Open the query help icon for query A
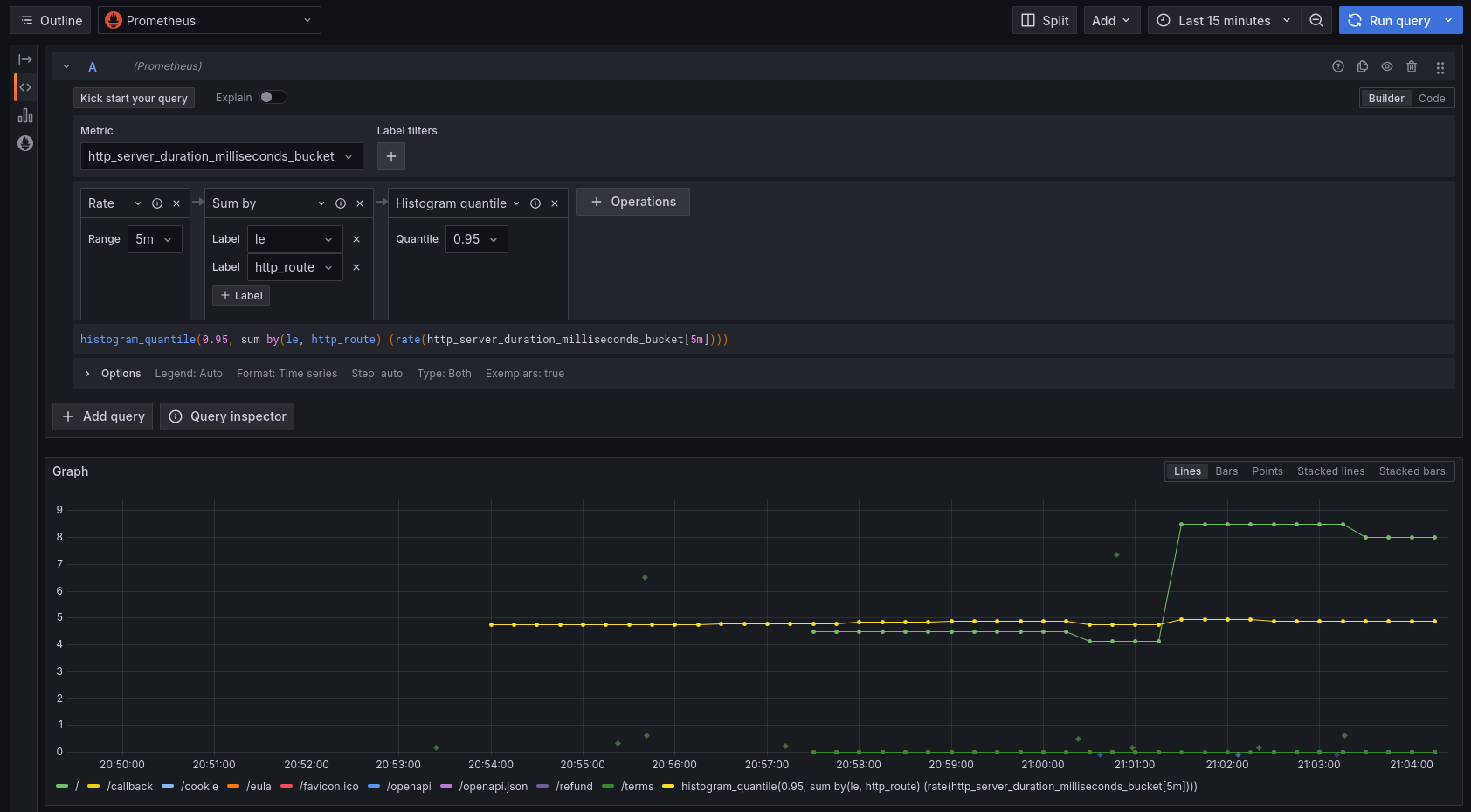Screen dimensions: 1471x812 [x=1337, y=66]
